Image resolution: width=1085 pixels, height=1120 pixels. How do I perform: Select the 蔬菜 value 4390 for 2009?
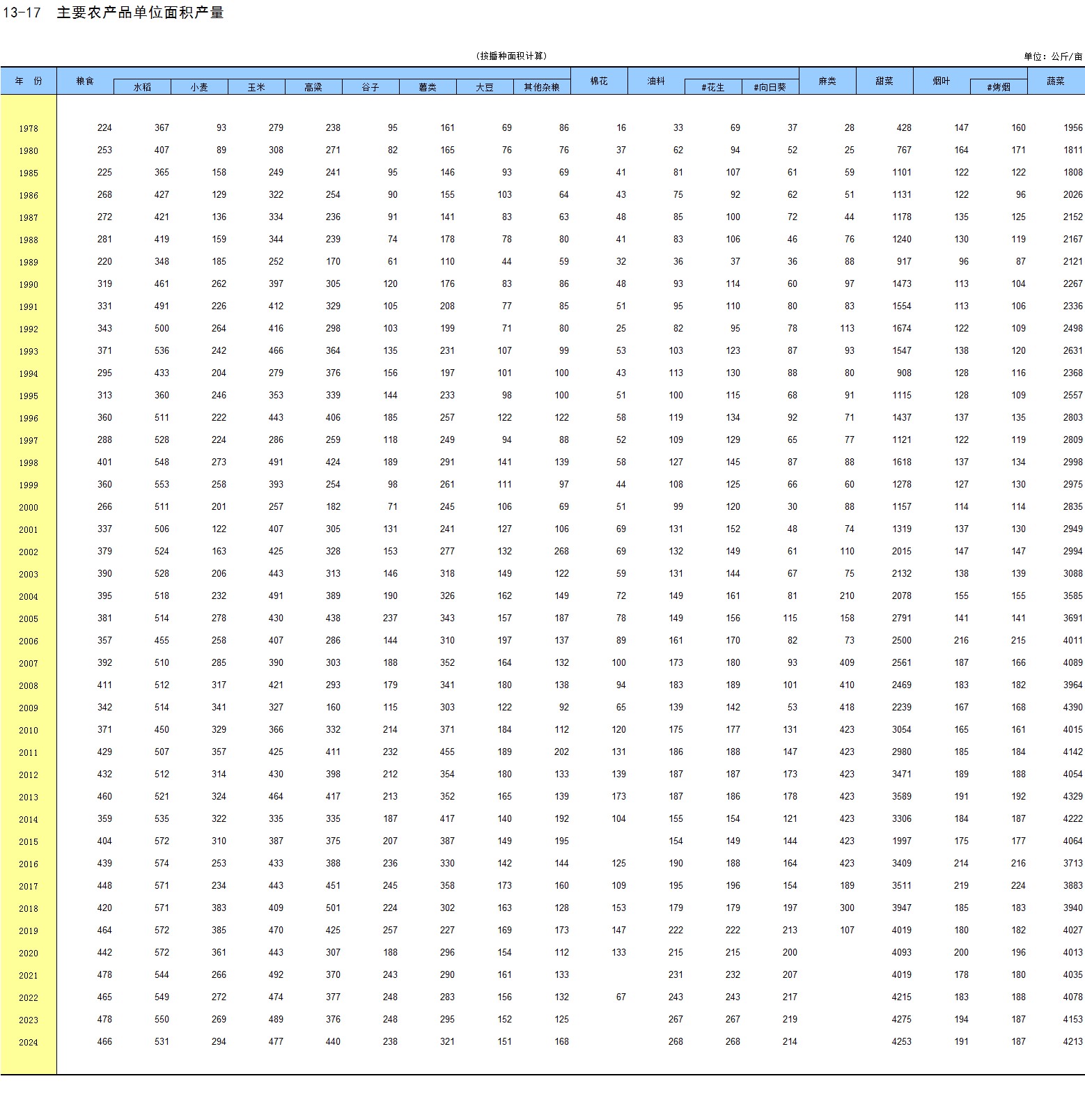pos(1072,708)
